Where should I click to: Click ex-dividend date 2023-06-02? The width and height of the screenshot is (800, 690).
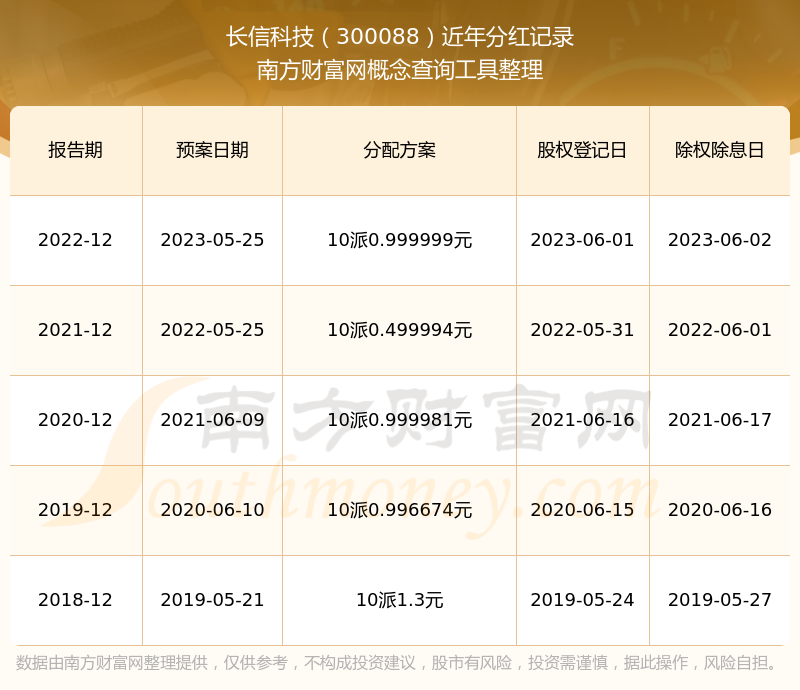tap(719, 240)
